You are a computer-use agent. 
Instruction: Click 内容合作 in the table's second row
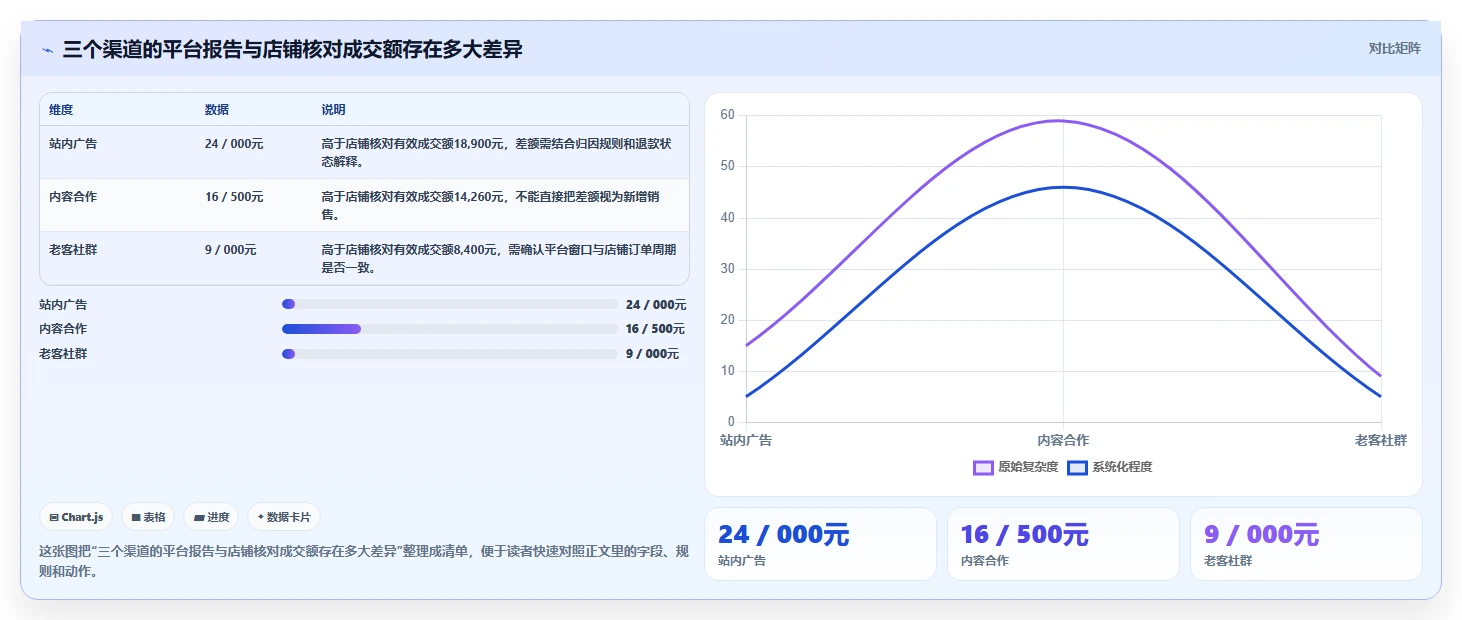73,196
